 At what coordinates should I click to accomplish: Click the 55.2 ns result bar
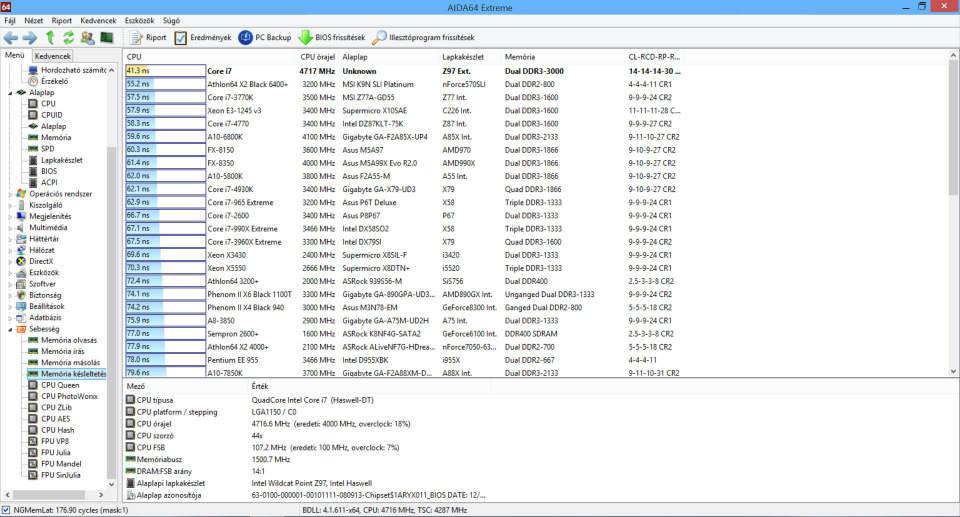coord(165,84)
